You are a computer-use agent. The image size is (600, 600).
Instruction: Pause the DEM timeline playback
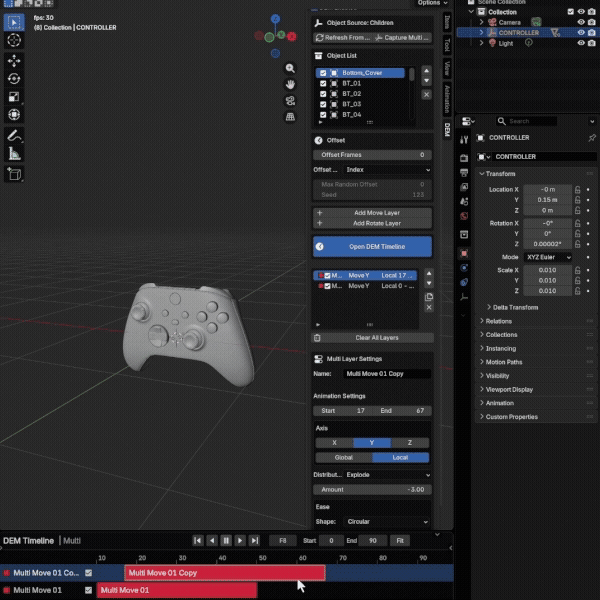(226, 540)
